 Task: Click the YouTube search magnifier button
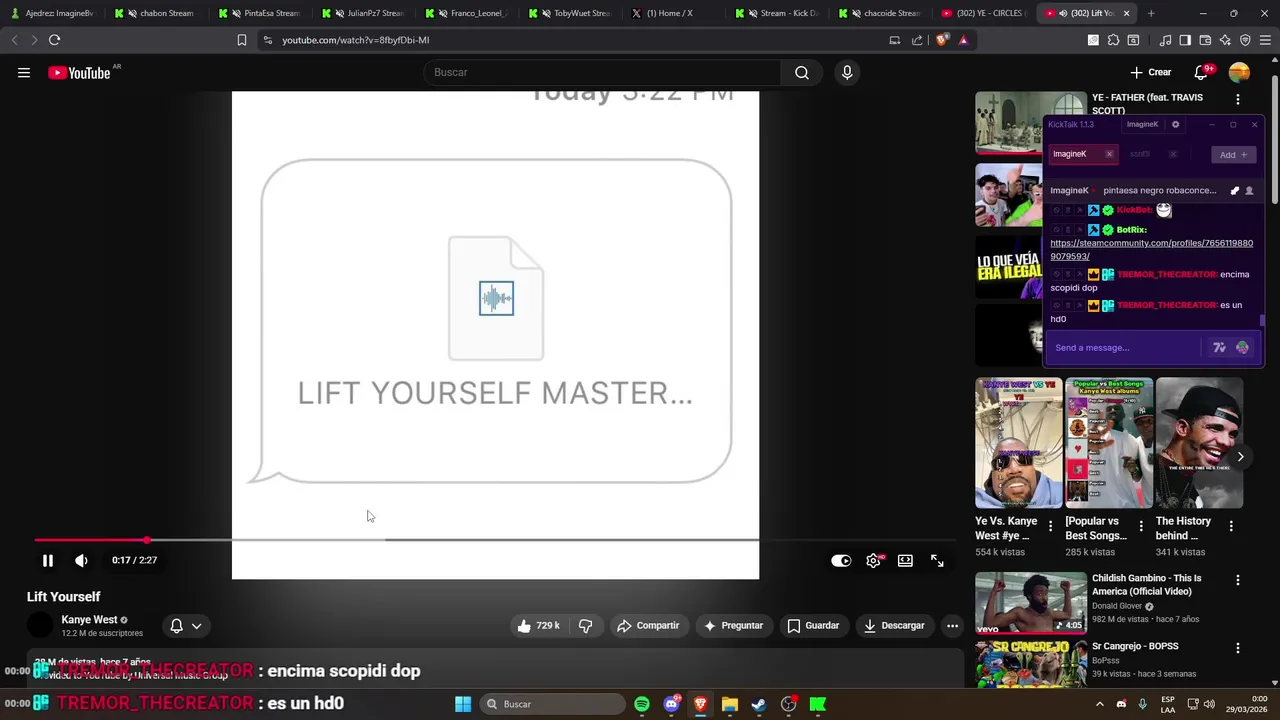click(802, 72)
